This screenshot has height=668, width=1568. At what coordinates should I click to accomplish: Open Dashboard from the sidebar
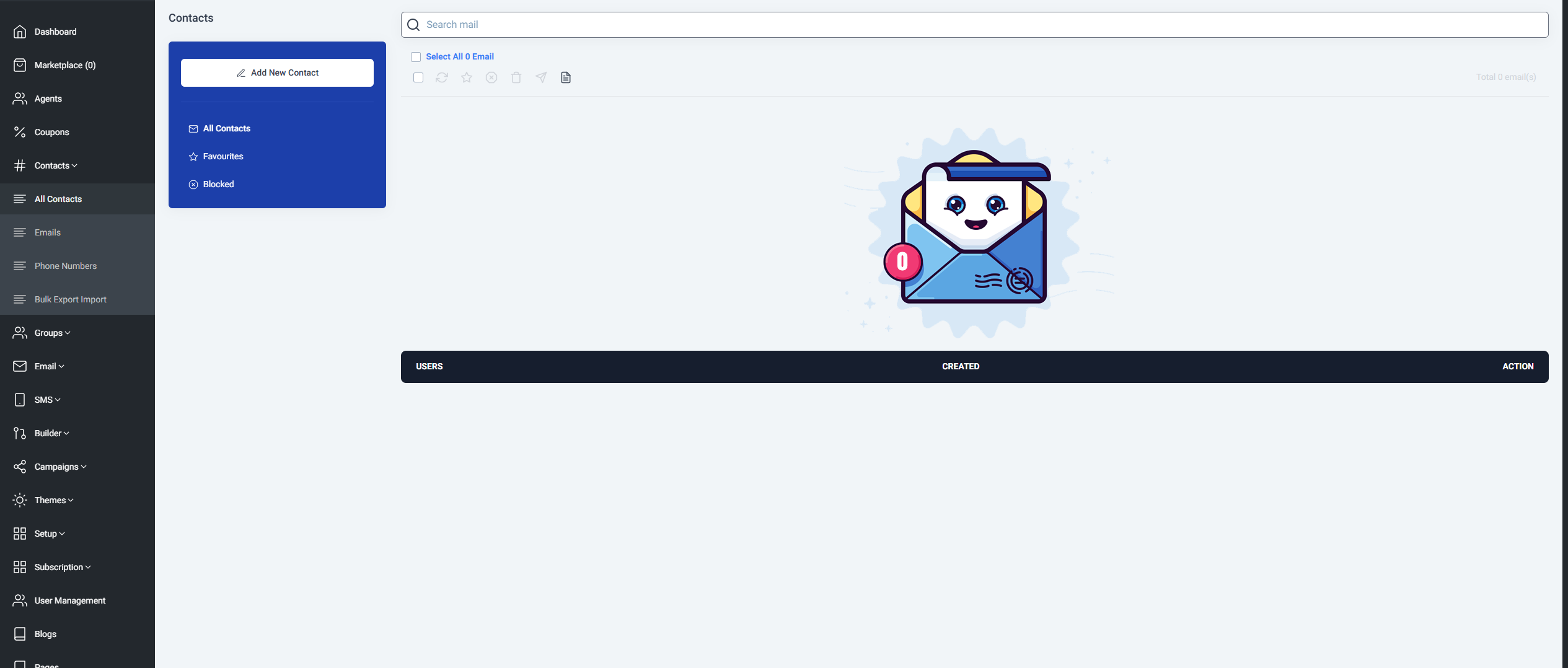pyautogui.click(x=55, y=32)
